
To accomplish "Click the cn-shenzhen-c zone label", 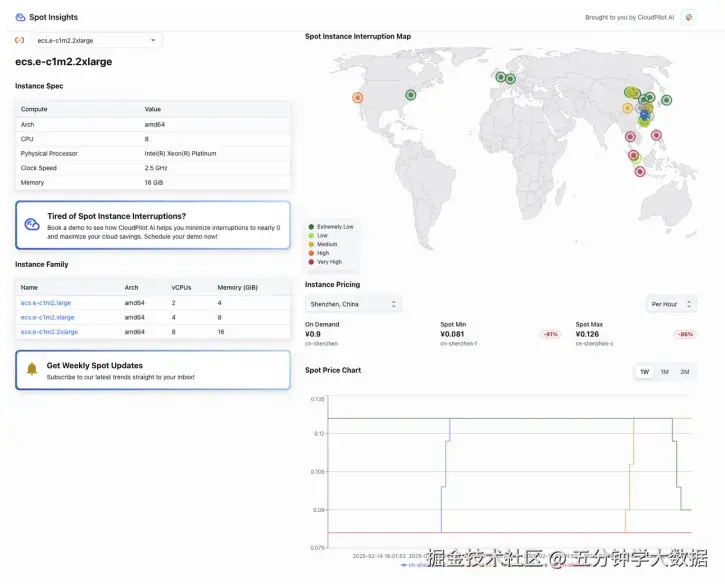I will (x=594, y=344).
